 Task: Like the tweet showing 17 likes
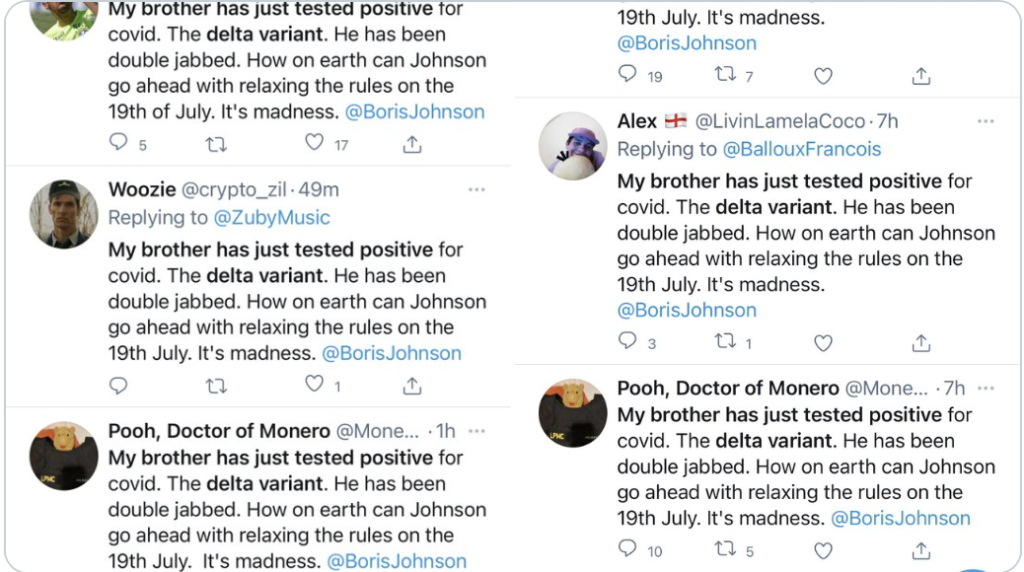314,142
